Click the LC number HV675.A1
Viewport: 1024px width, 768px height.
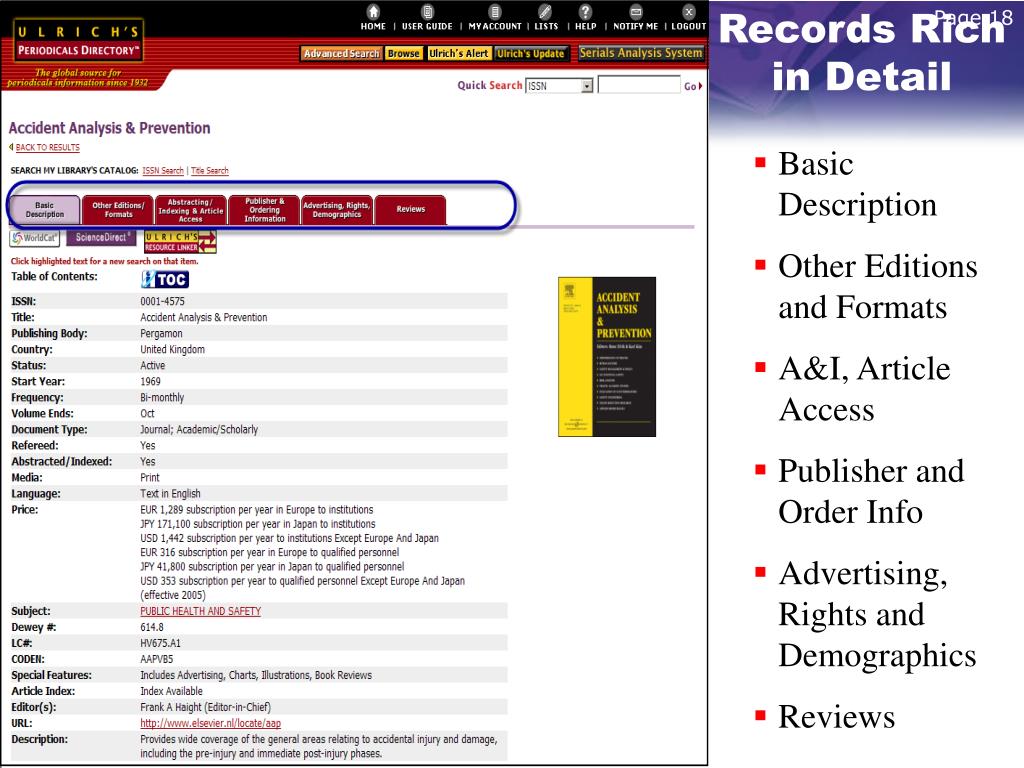click(x=160, y=643)
